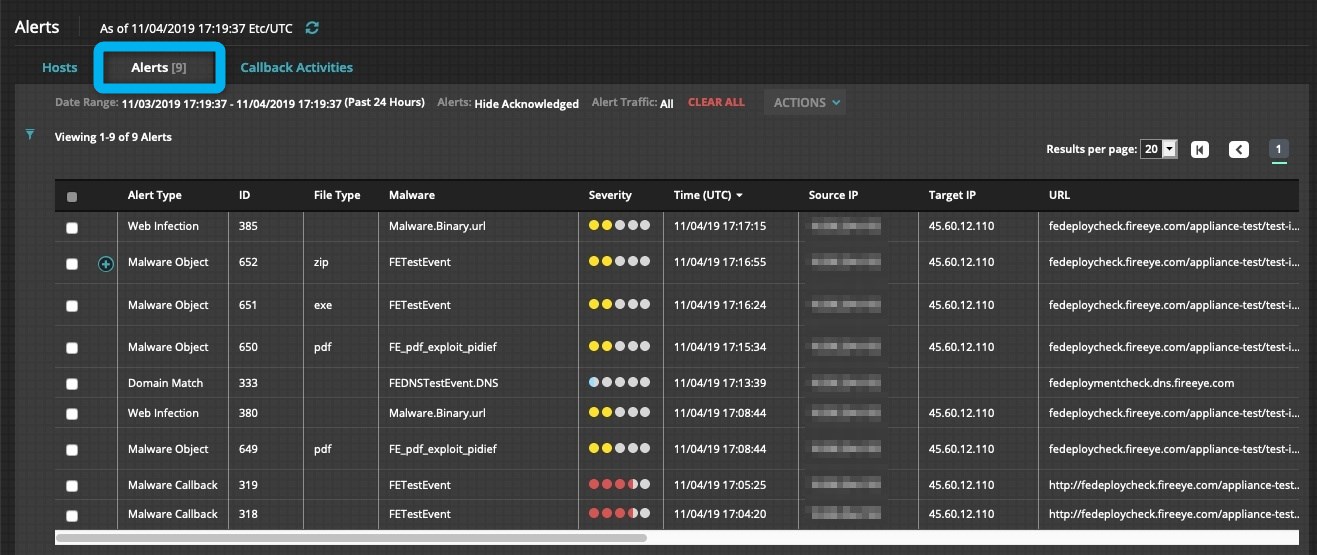Check Malware Callback alert 319 checkbox

pos(72,486)
